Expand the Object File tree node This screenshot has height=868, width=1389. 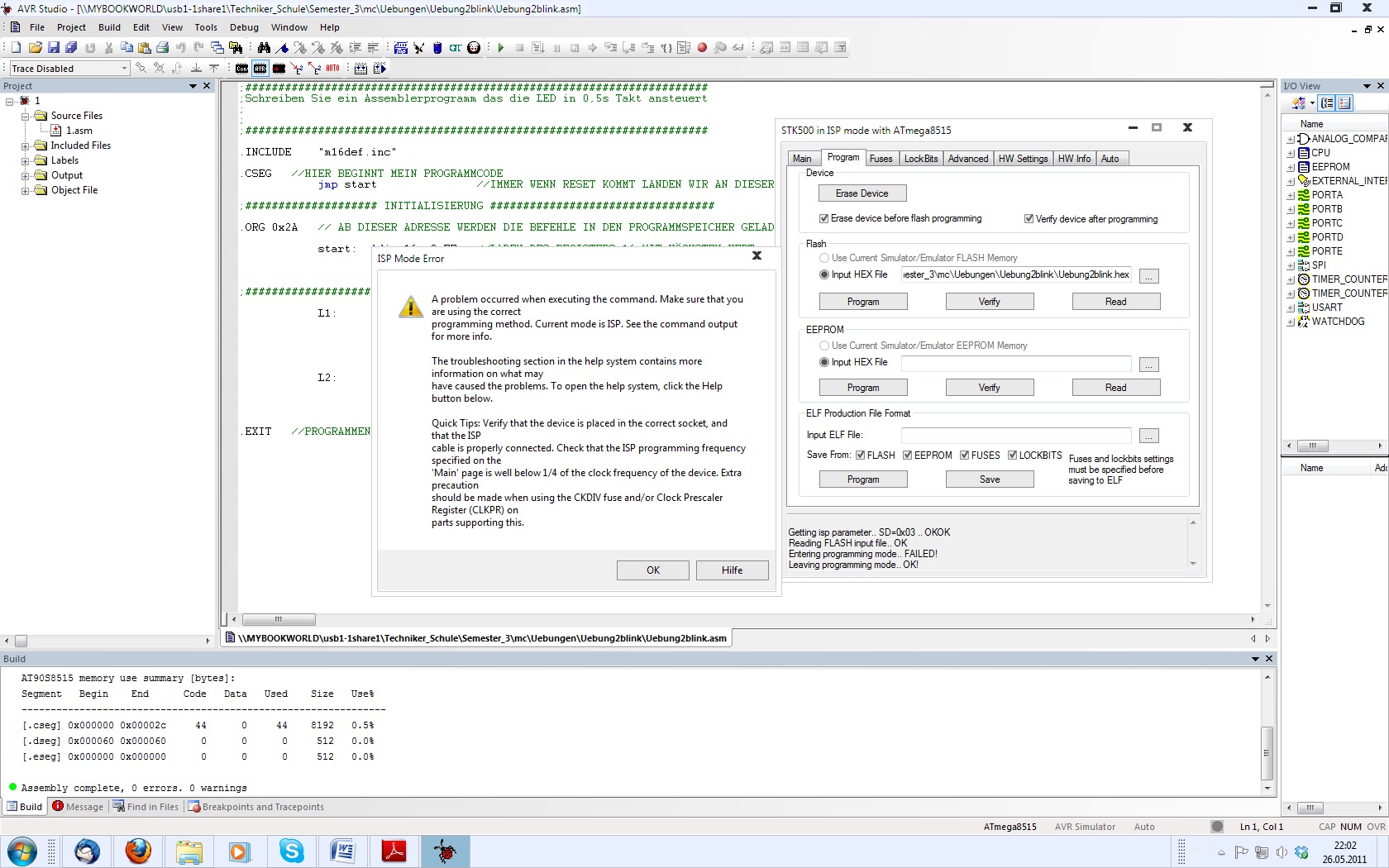pyautogui.click(x=26, y=190)
